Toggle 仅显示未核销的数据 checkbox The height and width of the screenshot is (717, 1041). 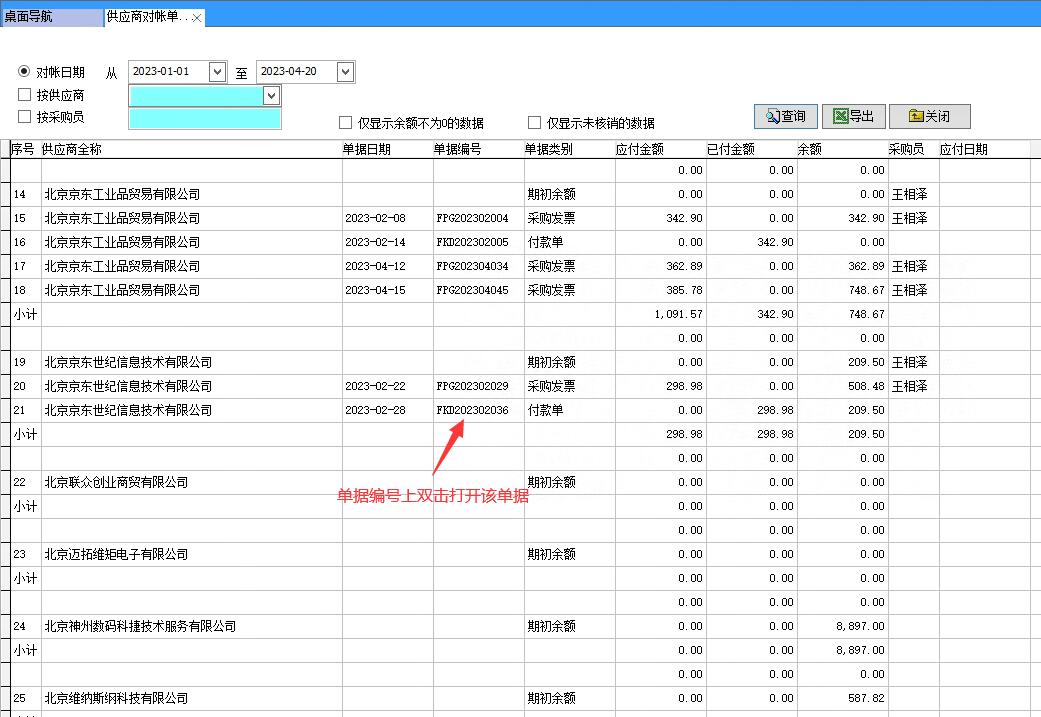pyautogui.click(x=535, y=123)
